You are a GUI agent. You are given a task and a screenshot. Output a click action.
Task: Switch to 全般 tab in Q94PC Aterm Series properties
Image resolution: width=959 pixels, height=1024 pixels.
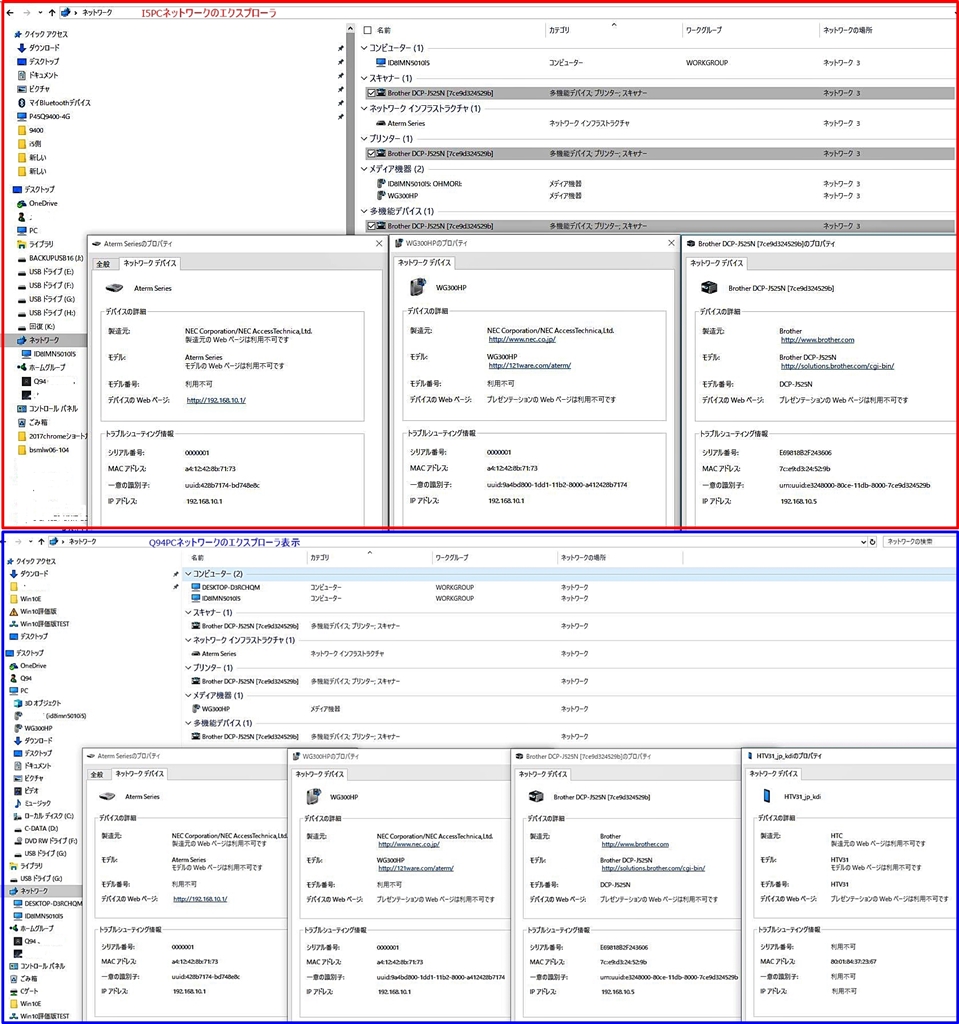click(x=97, y=775)
